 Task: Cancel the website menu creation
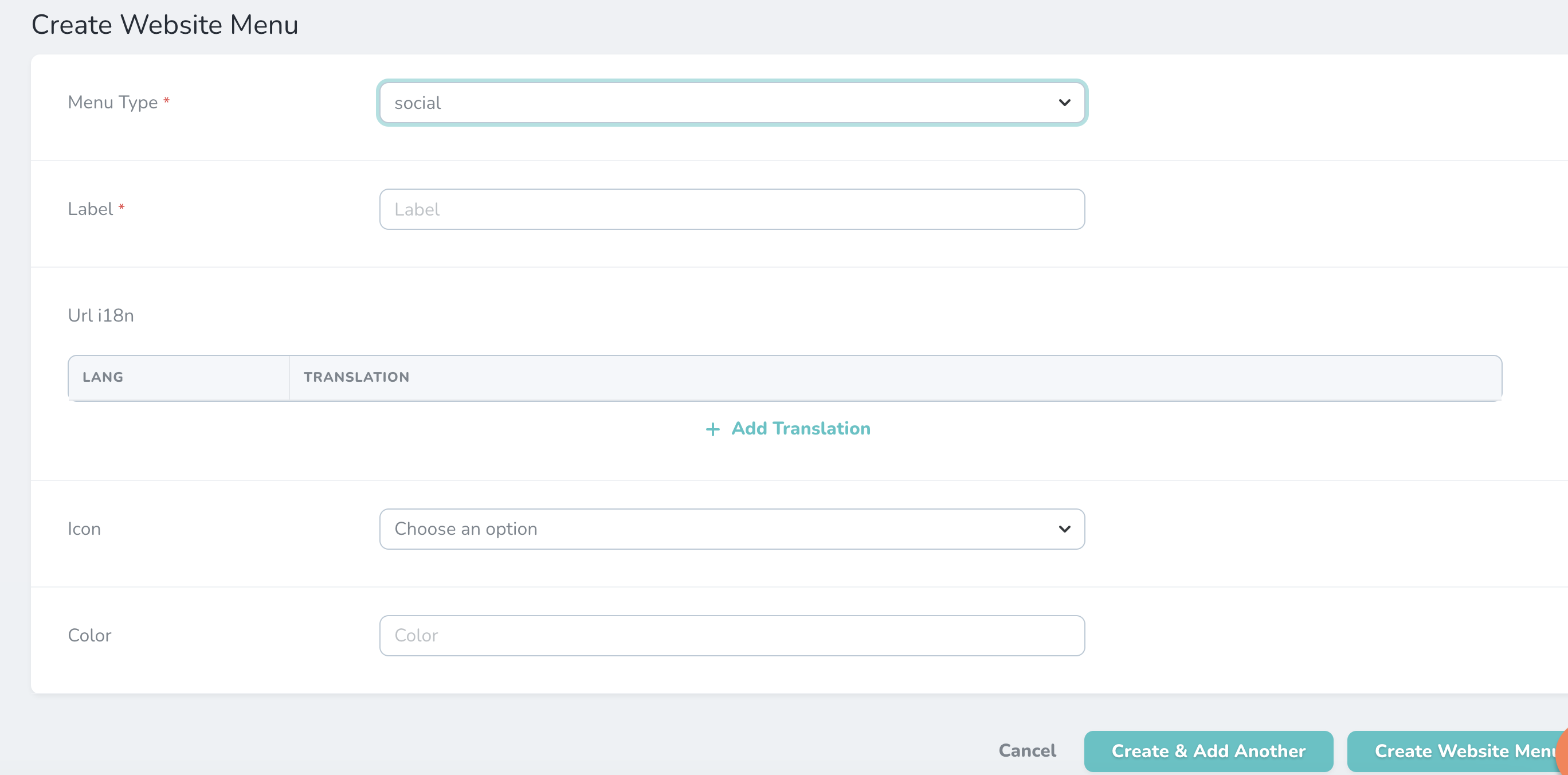(x=1027, y=751)
